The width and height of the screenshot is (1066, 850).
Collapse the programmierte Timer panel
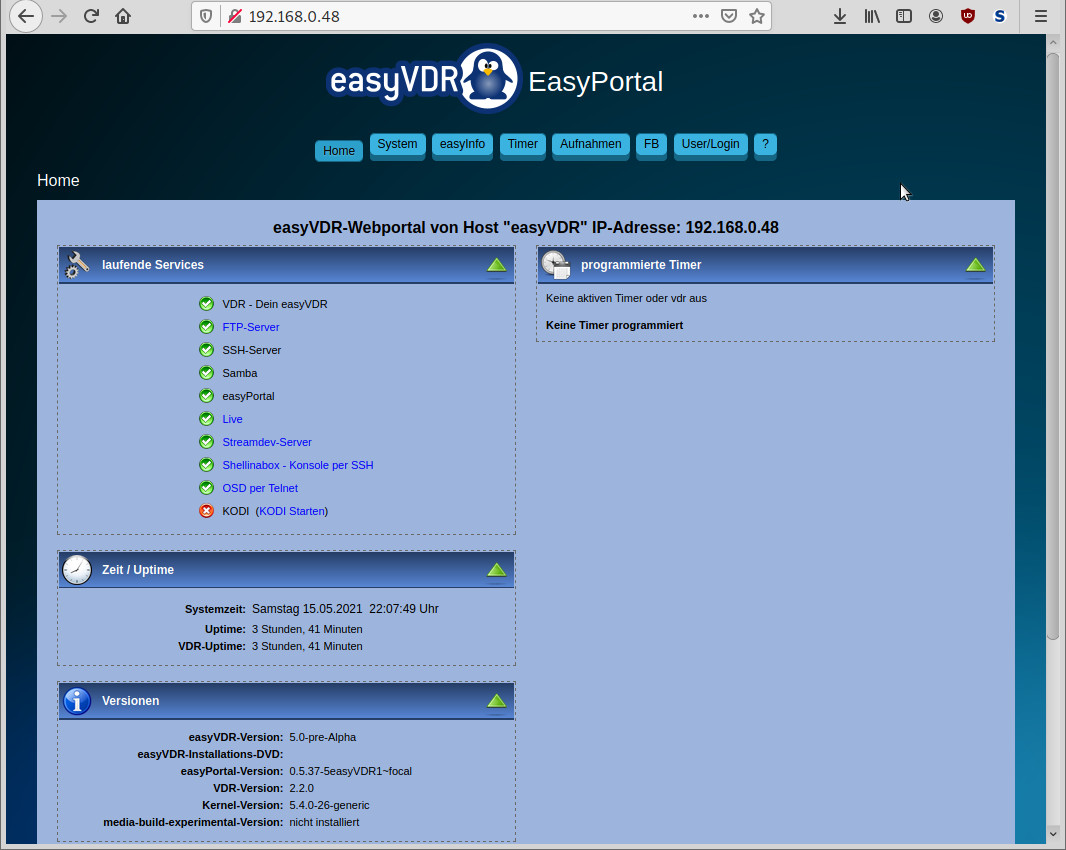point(976,266)
